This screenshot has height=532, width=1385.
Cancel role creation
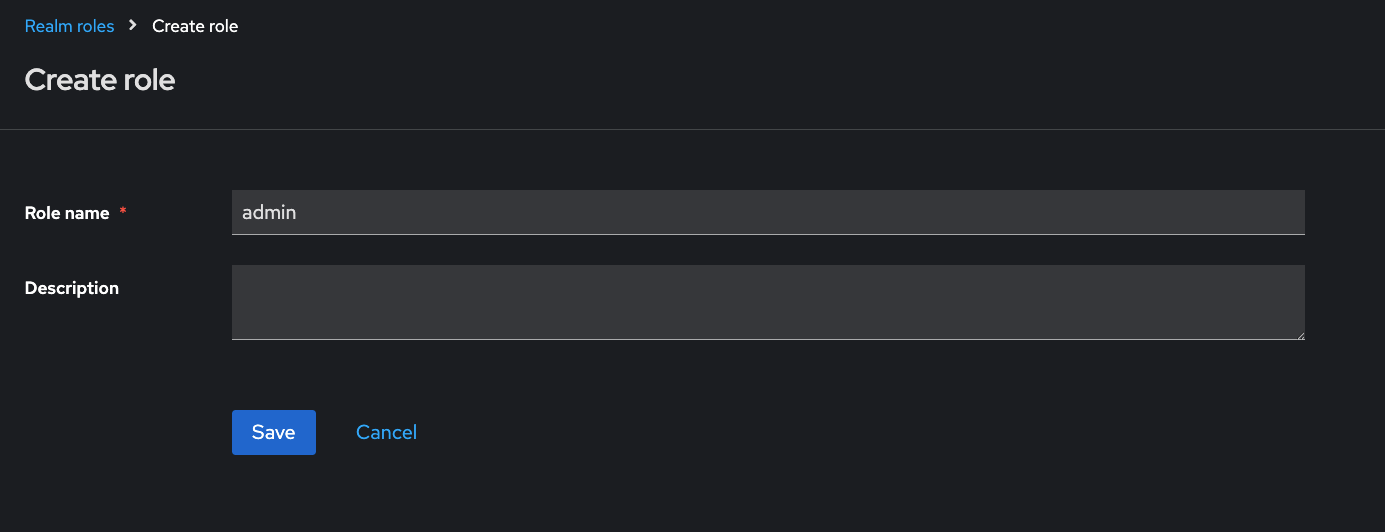coord(386,432)
